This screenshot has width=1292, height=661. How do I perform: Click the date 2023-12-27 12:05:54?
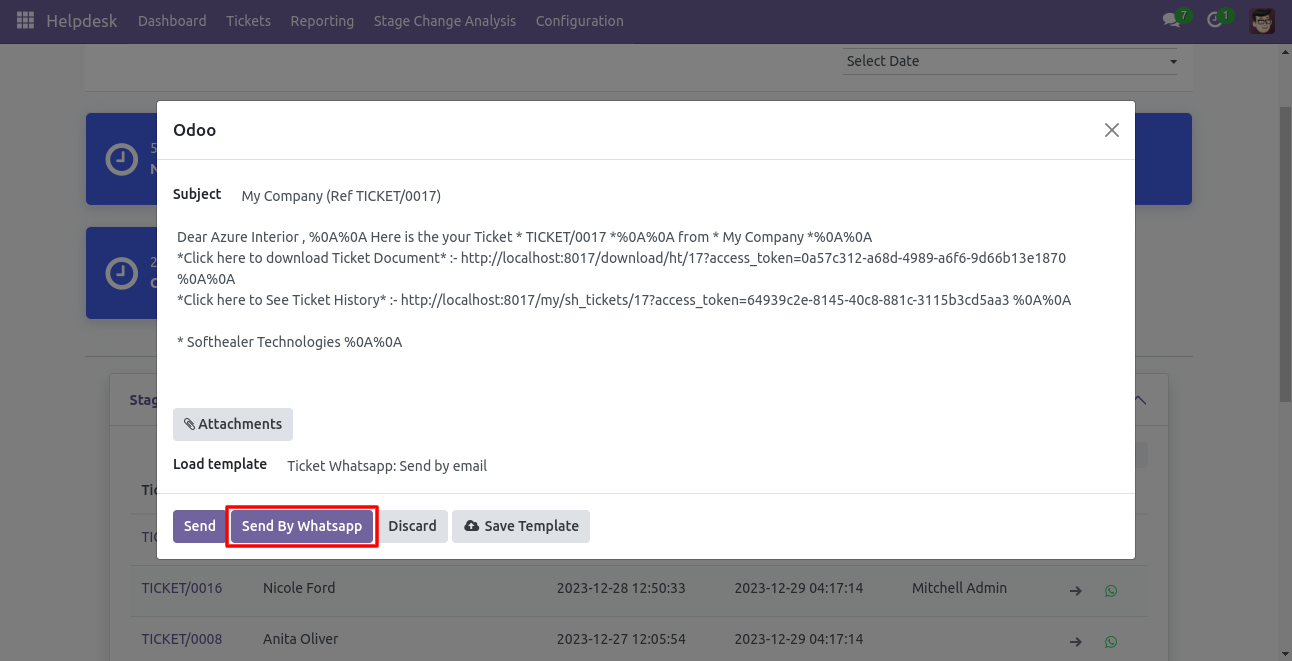click(621, 639)
